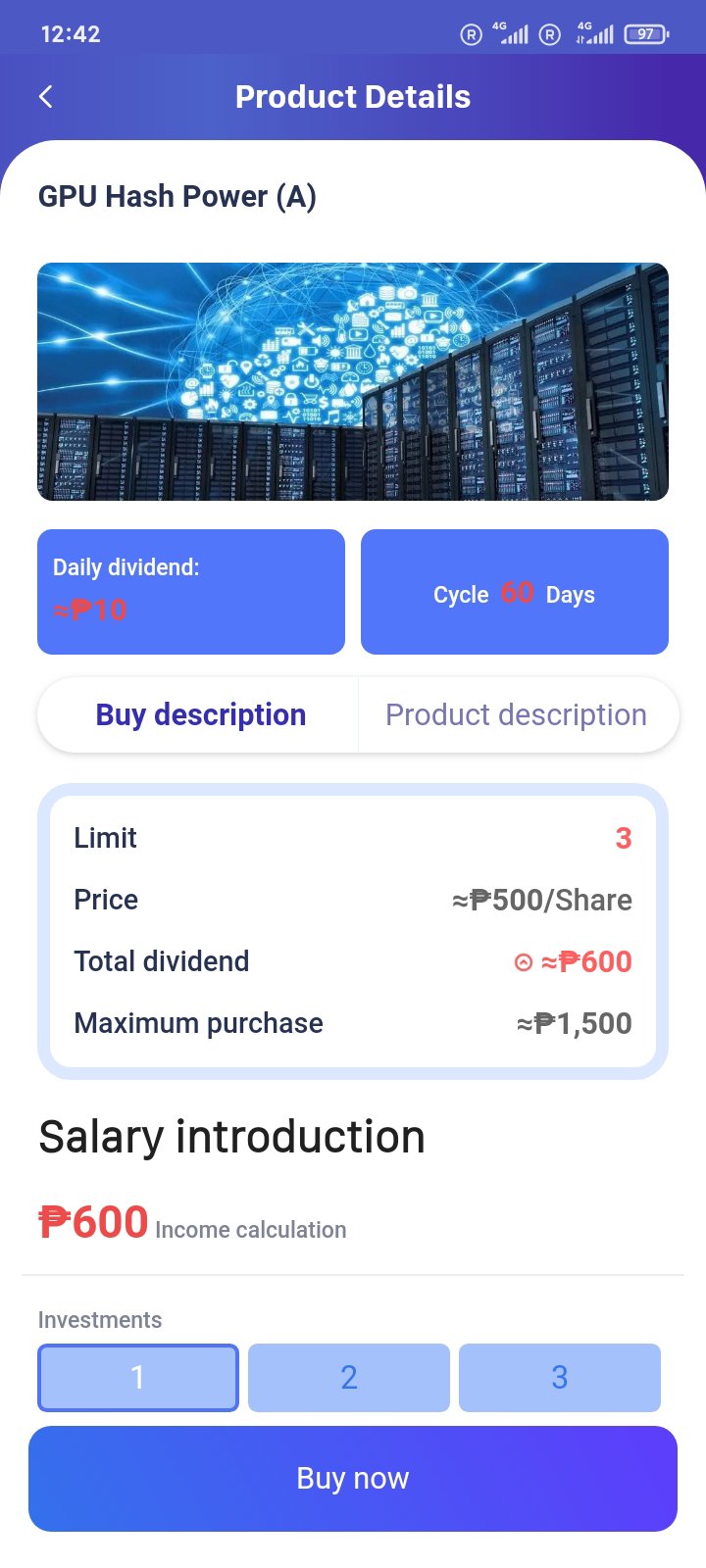The width and height of the screenshot is (706, 1568).
Task: Tap the Product Details page title
Action: pos(353,97)
